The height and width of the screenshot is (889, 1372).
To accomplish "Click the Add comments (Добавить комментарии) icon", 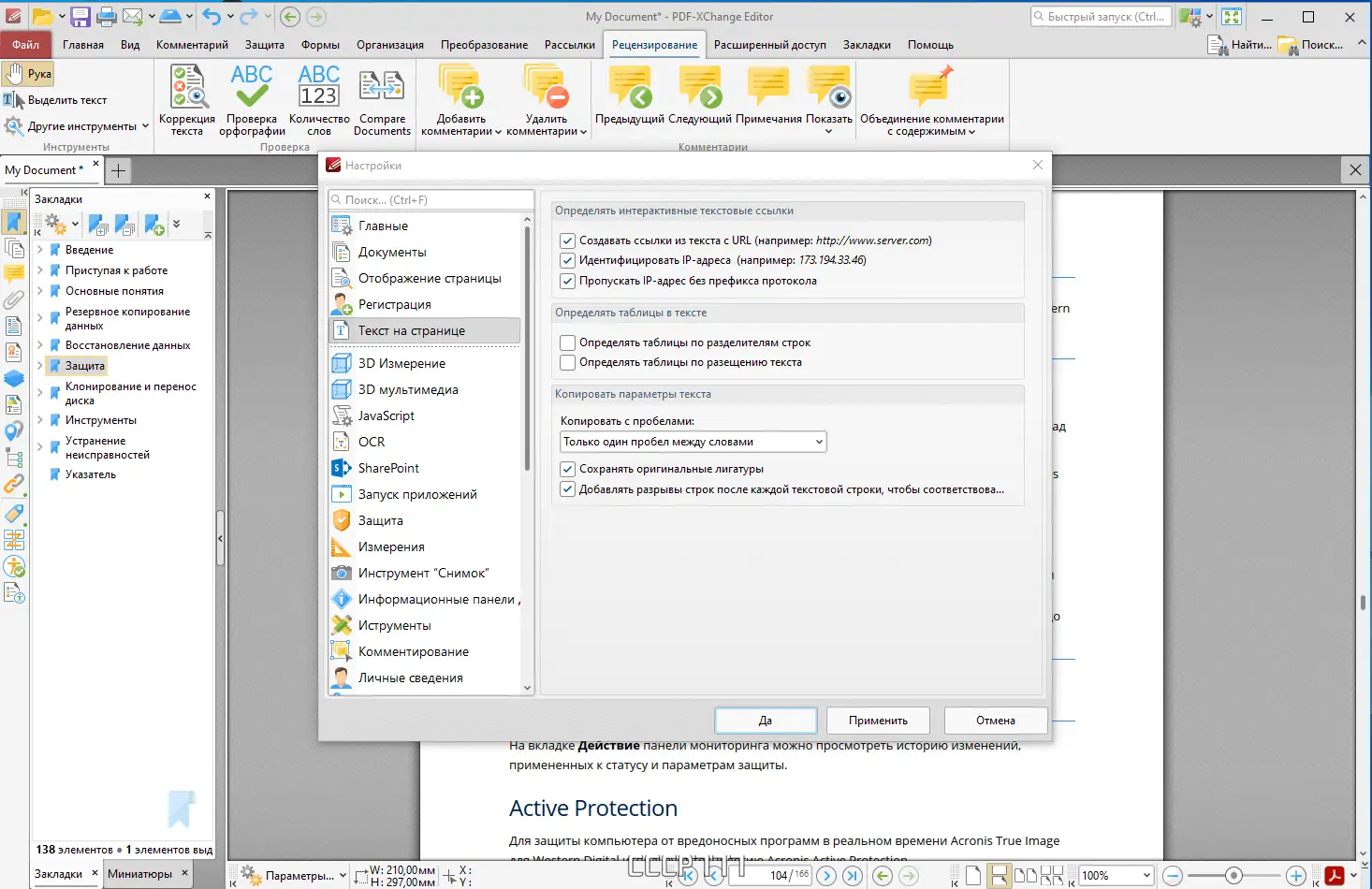I will pyautogui.click(x=460, y=86).
